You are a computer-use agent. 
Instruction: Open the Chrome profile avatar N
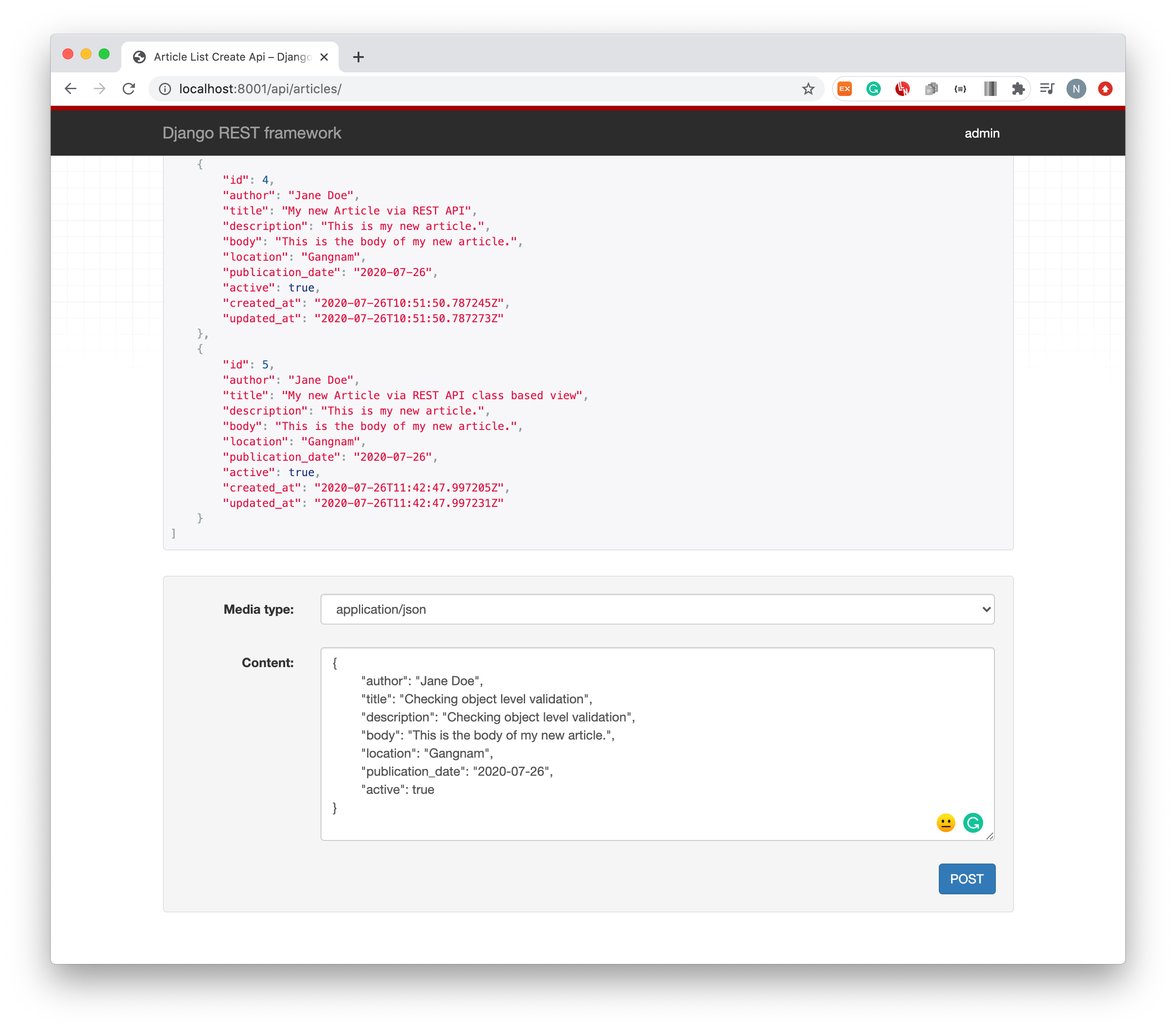[1076, 89]
